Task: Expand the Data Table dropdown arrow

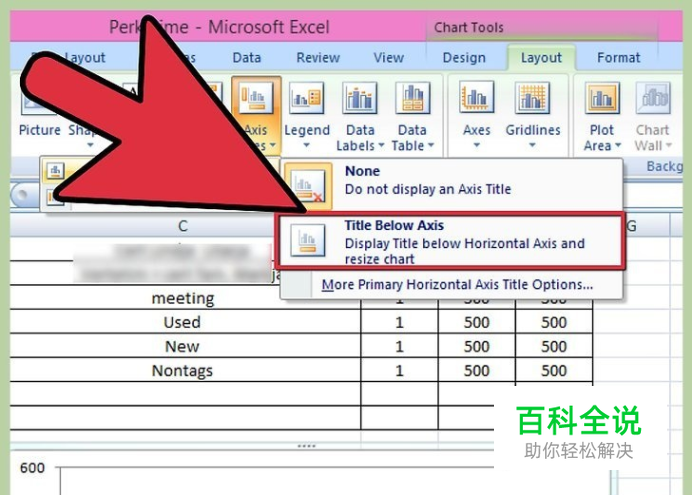Action: [431, 145]
